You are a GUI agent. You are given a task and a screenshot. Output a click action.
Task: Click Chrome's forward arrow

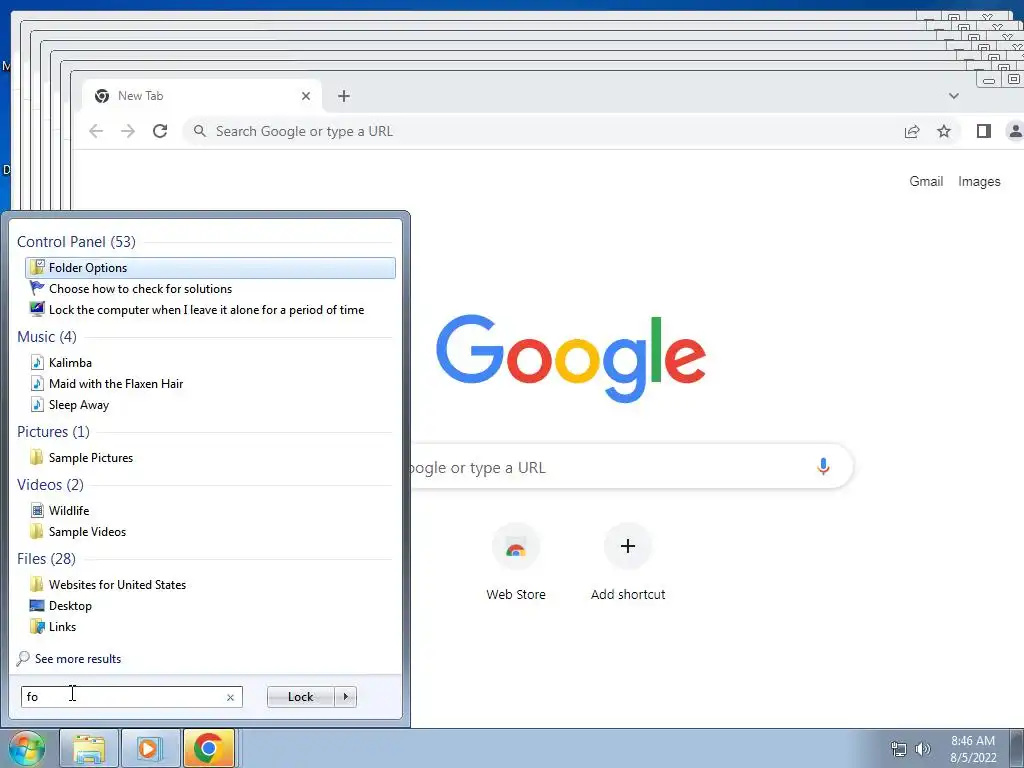tap(128, 131)
